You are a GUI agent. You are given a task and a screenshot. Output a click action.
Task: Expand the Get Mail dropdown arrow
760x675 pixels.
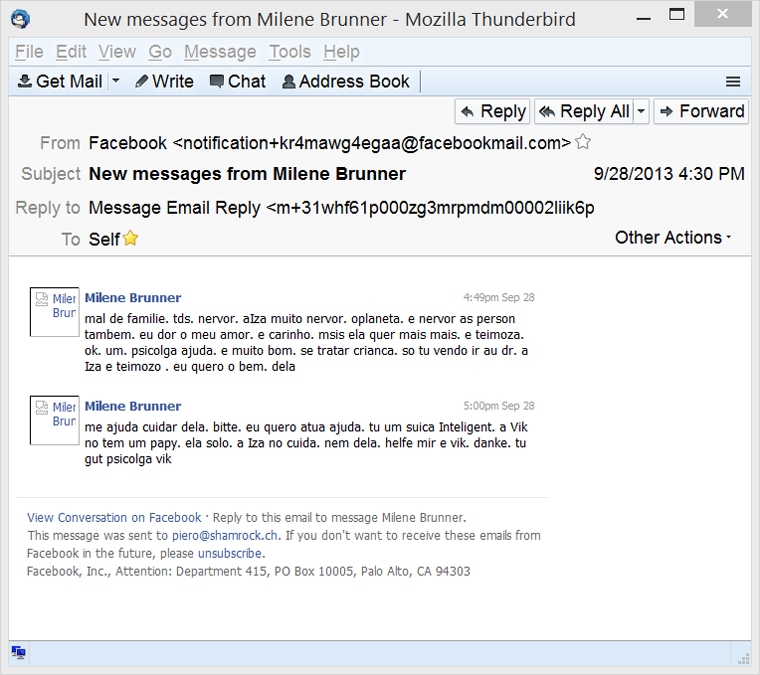click(x=116, y=82)
